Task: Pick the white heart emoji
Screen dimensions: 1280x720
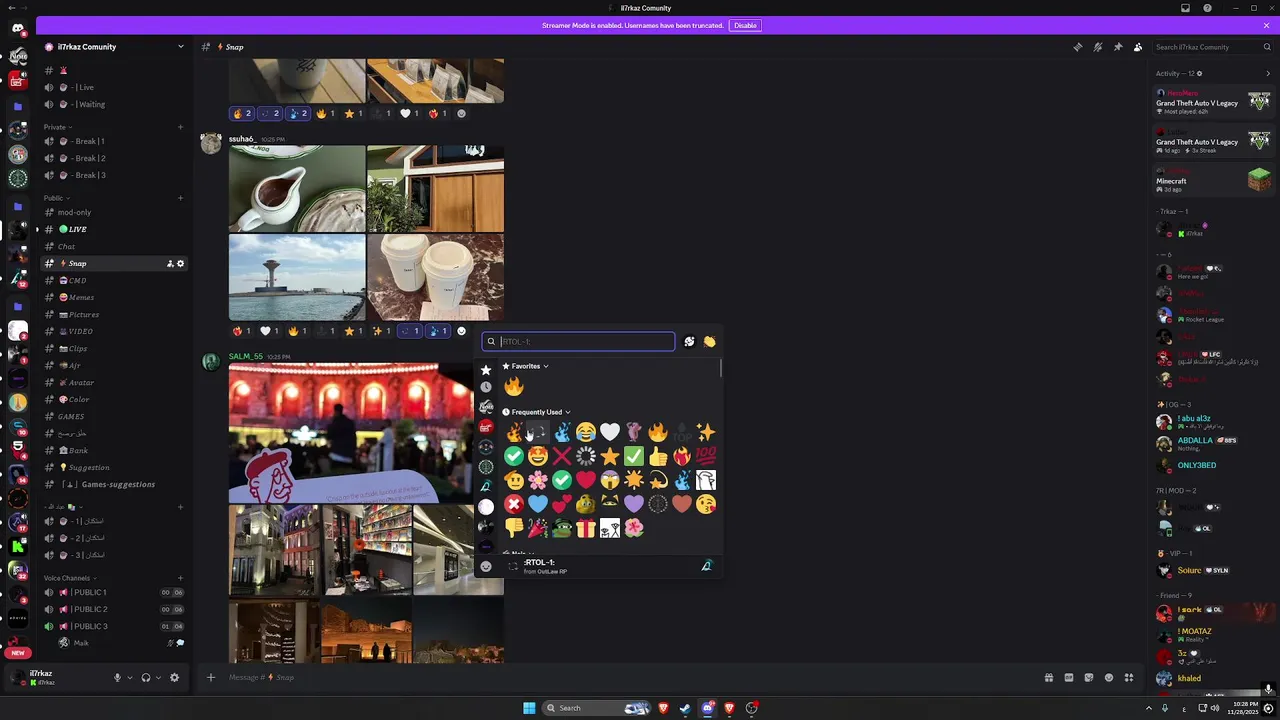Action: tap(610, 432)
